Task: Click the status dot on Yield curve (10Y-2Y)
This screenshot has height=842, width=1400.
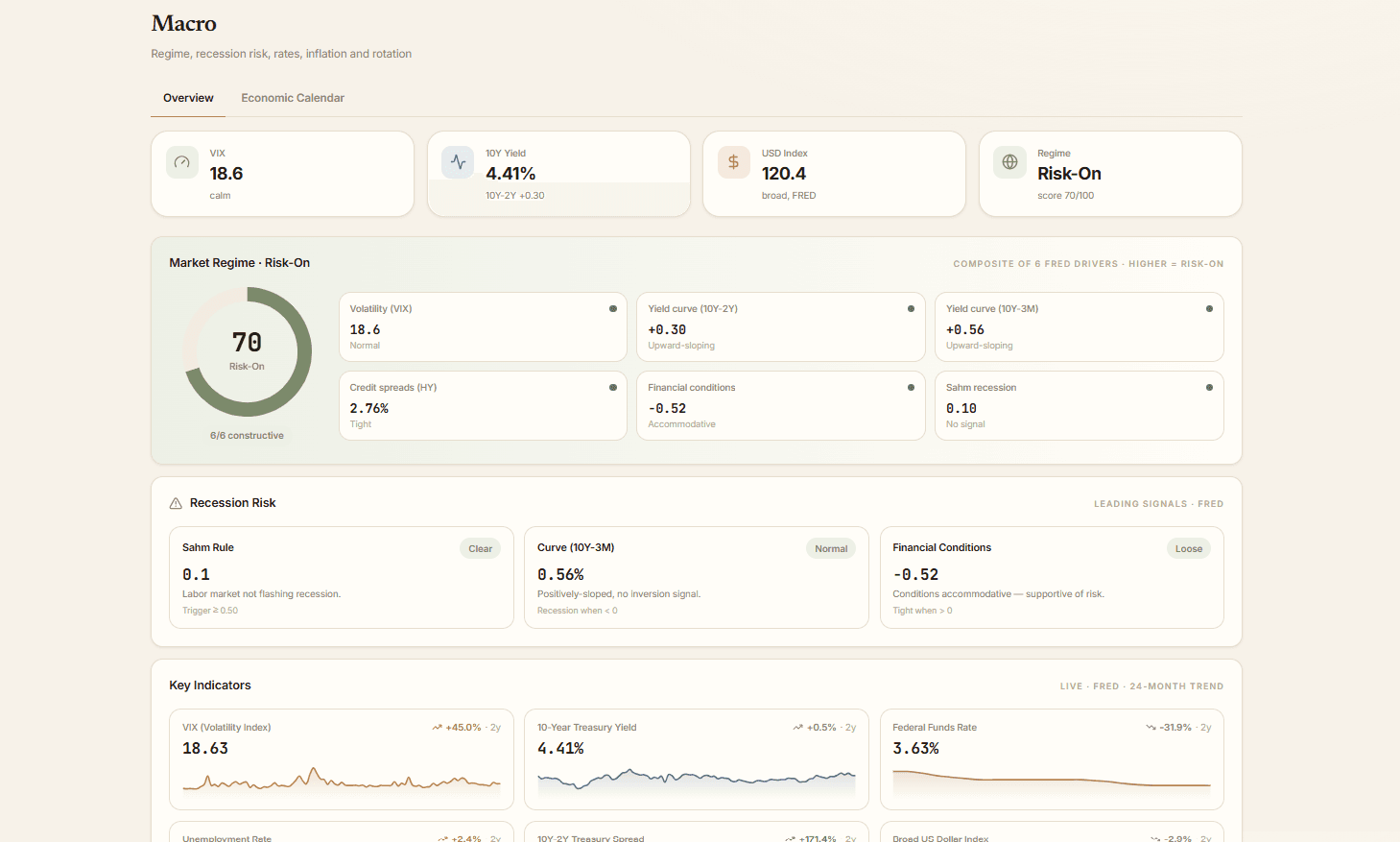Action: pos(911,309)
